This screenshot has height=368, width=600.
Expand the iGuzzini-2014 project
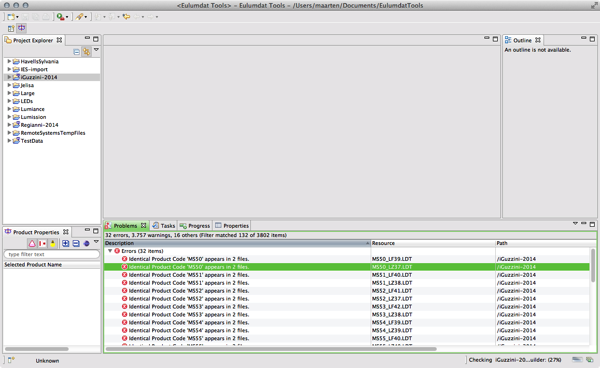tap(9, 77)
